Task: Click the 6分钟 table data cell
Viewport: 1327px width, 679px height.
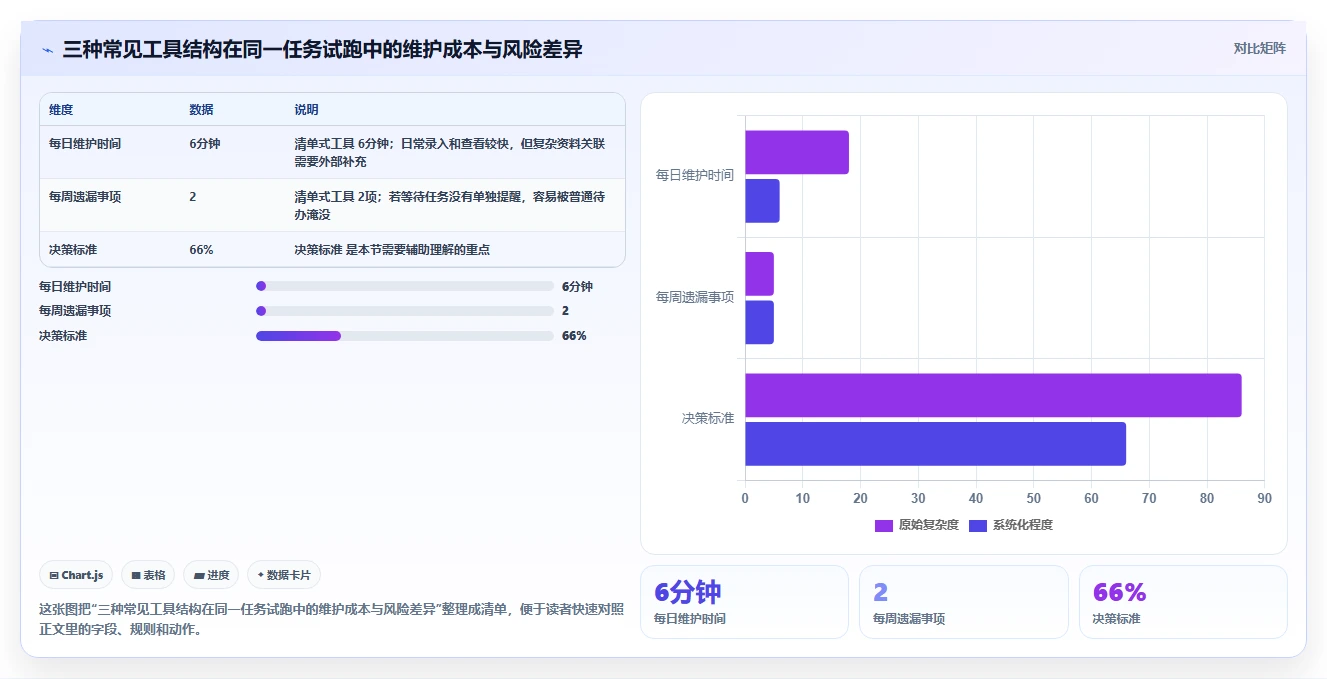Action: 204,144
